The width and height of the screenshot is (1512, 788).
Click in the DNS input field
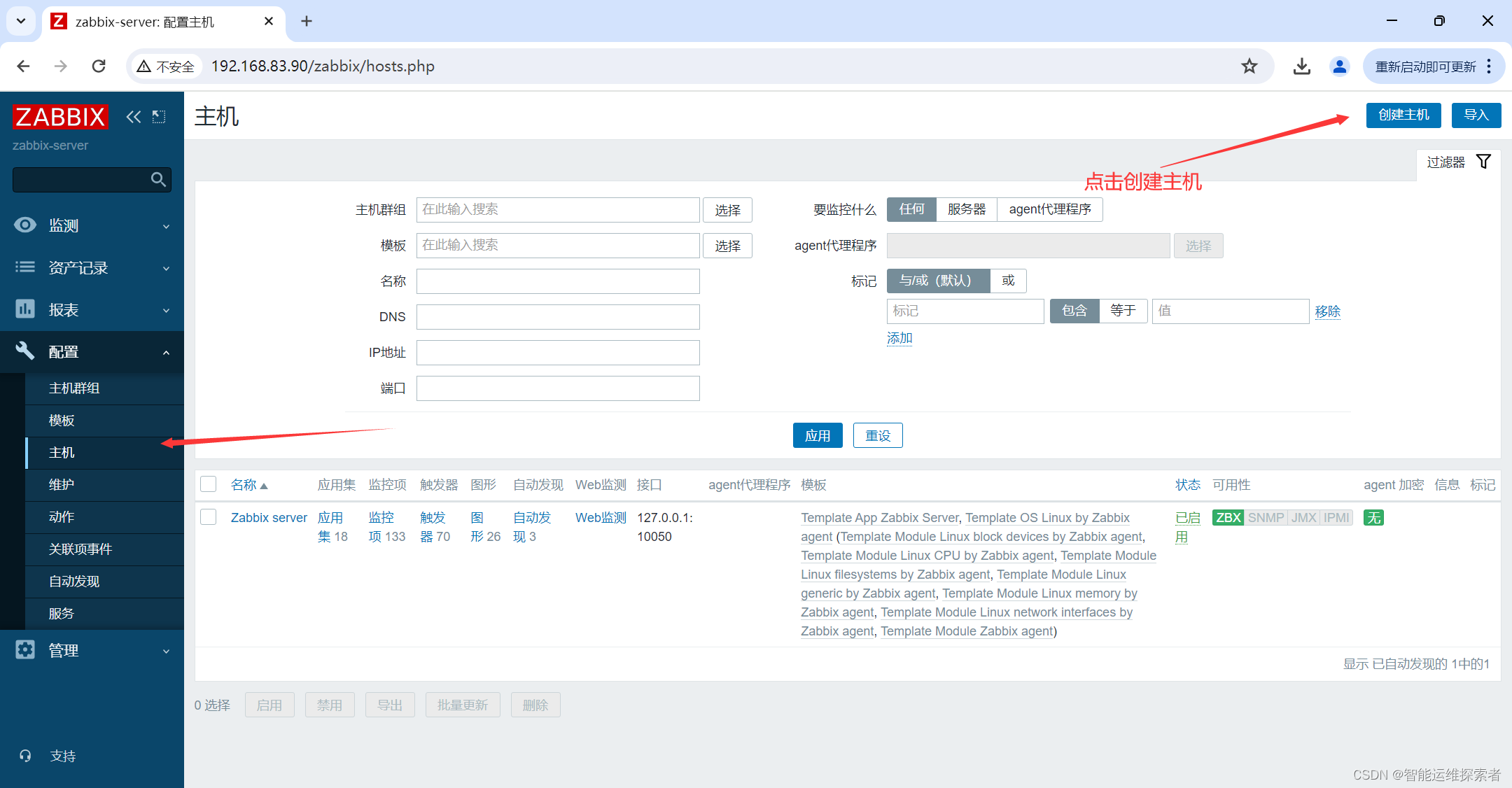coord(557,317)
